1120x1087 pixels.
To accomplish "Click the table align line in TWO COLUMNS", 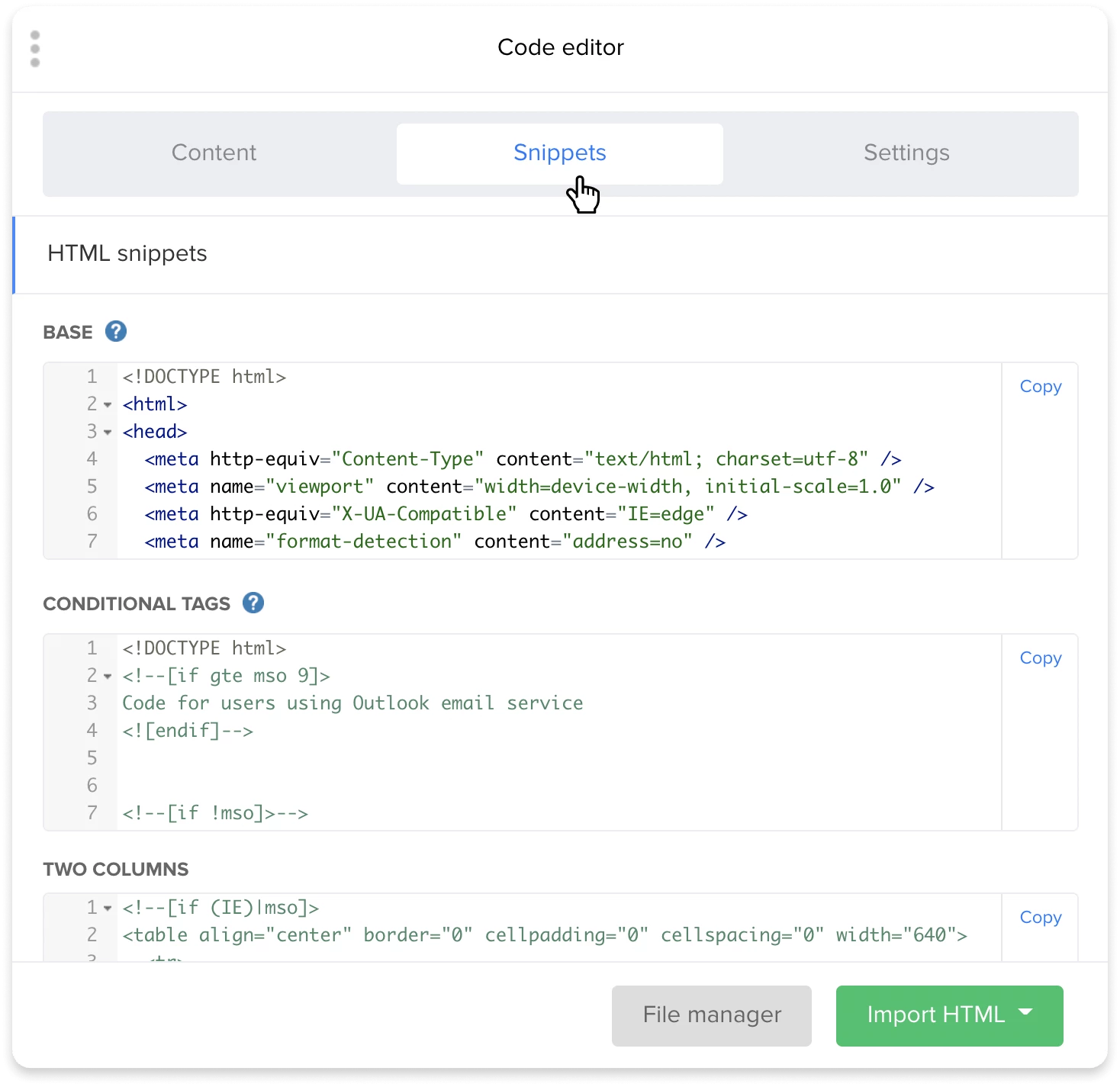I will click(544, 935).
